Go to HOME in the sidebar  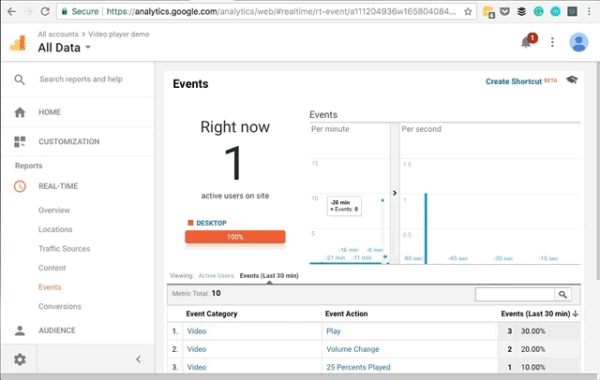point(49,112)
